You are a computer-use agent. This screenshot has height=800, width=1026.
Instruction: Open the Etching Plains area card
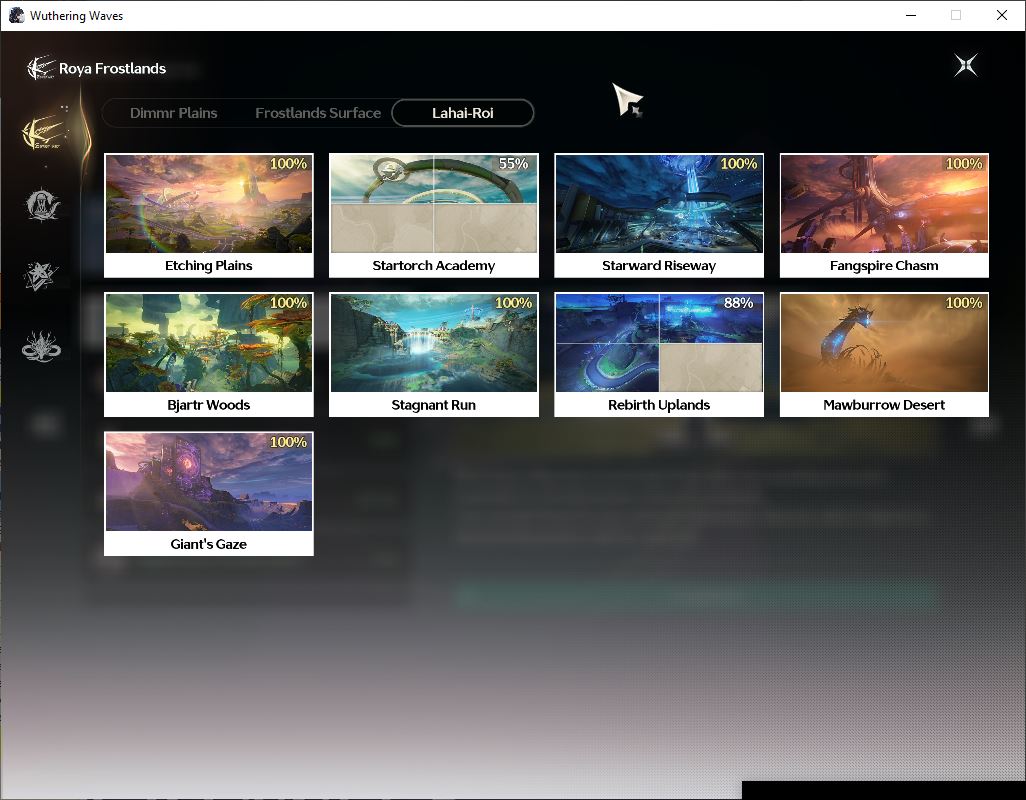pos(209,216)
